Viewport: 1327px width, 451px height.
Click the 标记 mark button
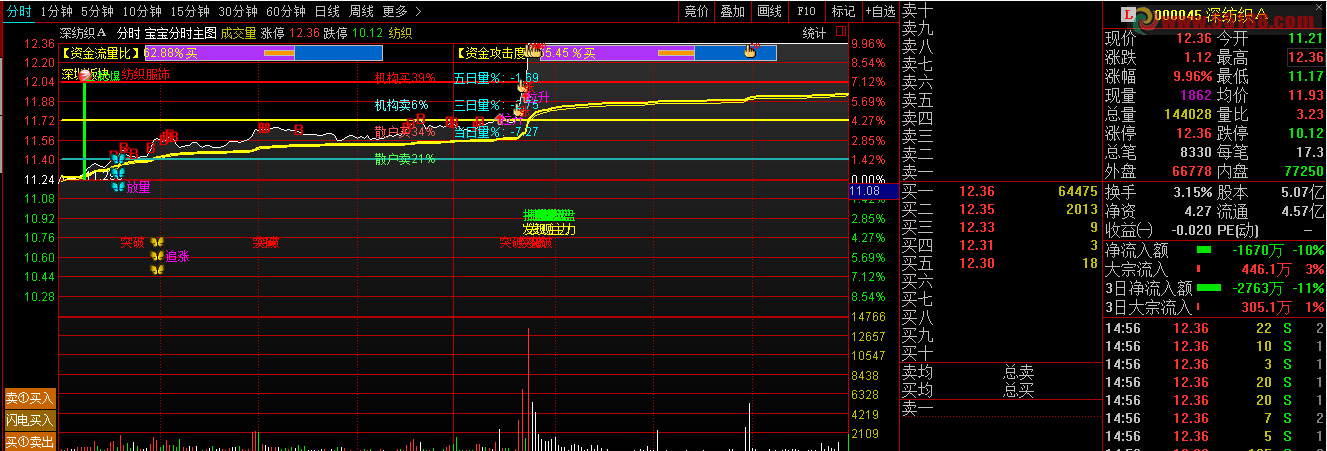843,11
